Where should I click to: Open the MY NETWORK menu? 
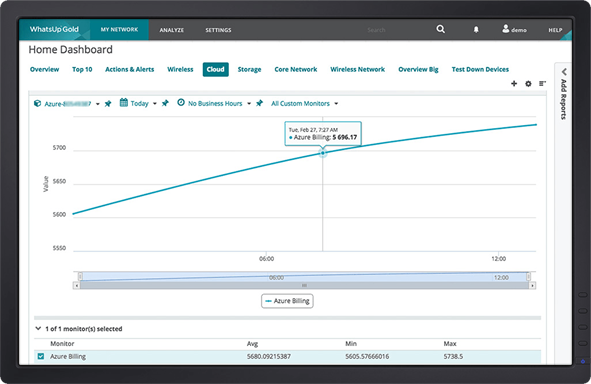click(x=119, y=29)
